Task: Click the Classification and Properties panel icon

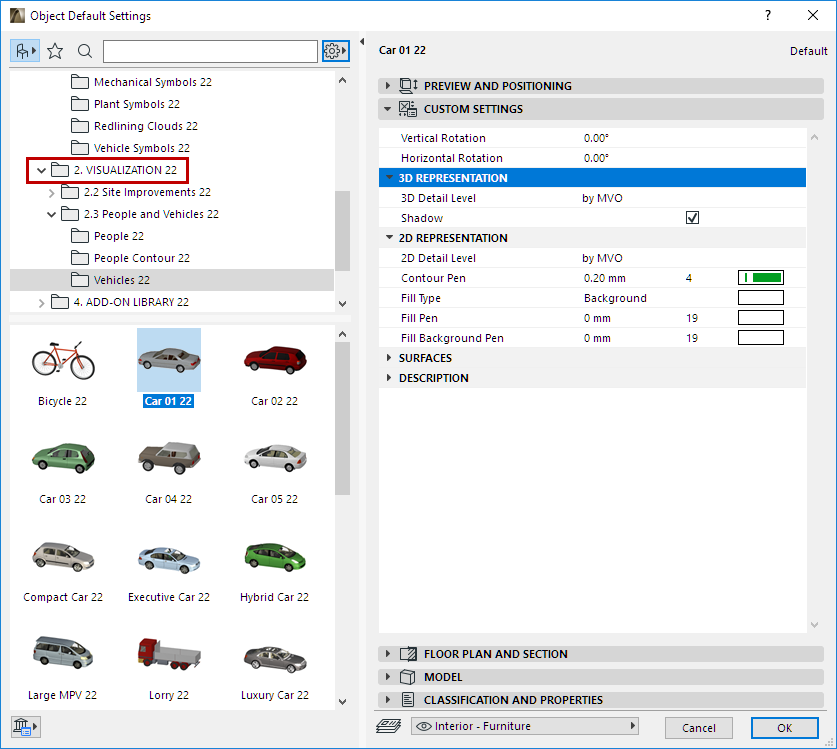Action: (408, 700)
